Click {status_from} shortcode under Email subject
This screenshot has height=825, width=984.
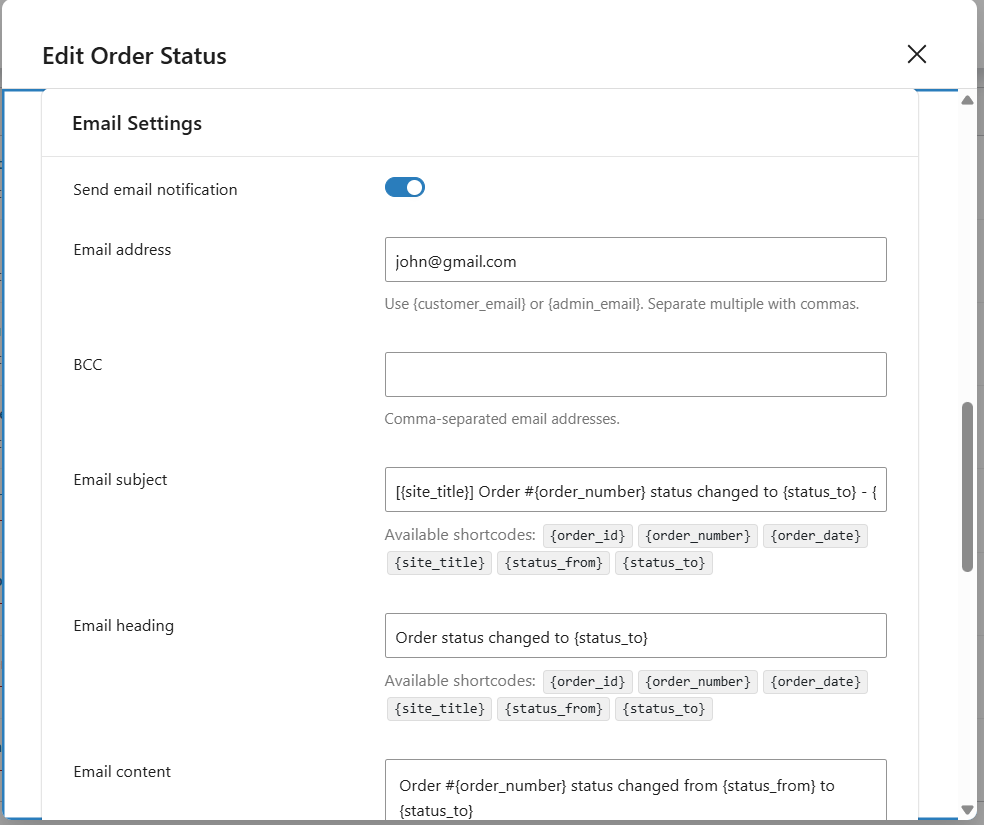point(554,562)
